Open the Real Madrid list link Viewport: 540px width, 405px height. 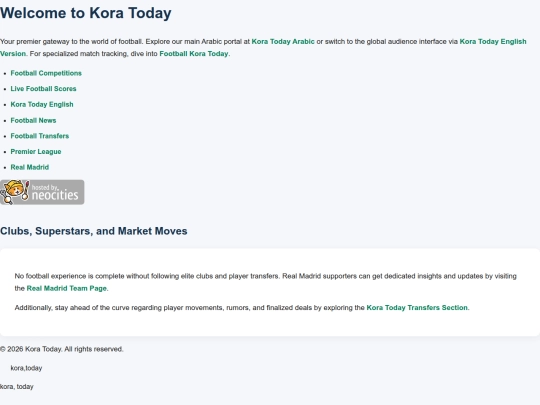30,167
